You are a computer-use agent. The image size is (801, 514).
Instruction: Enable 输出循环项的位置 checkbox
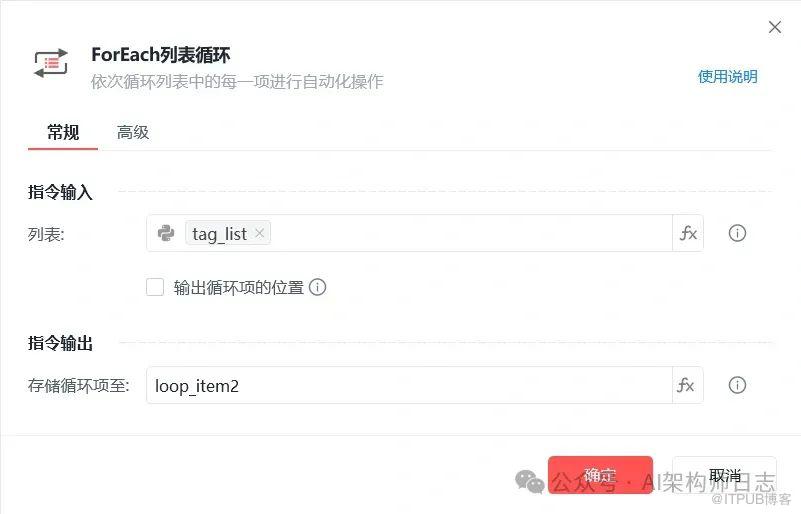155,287
